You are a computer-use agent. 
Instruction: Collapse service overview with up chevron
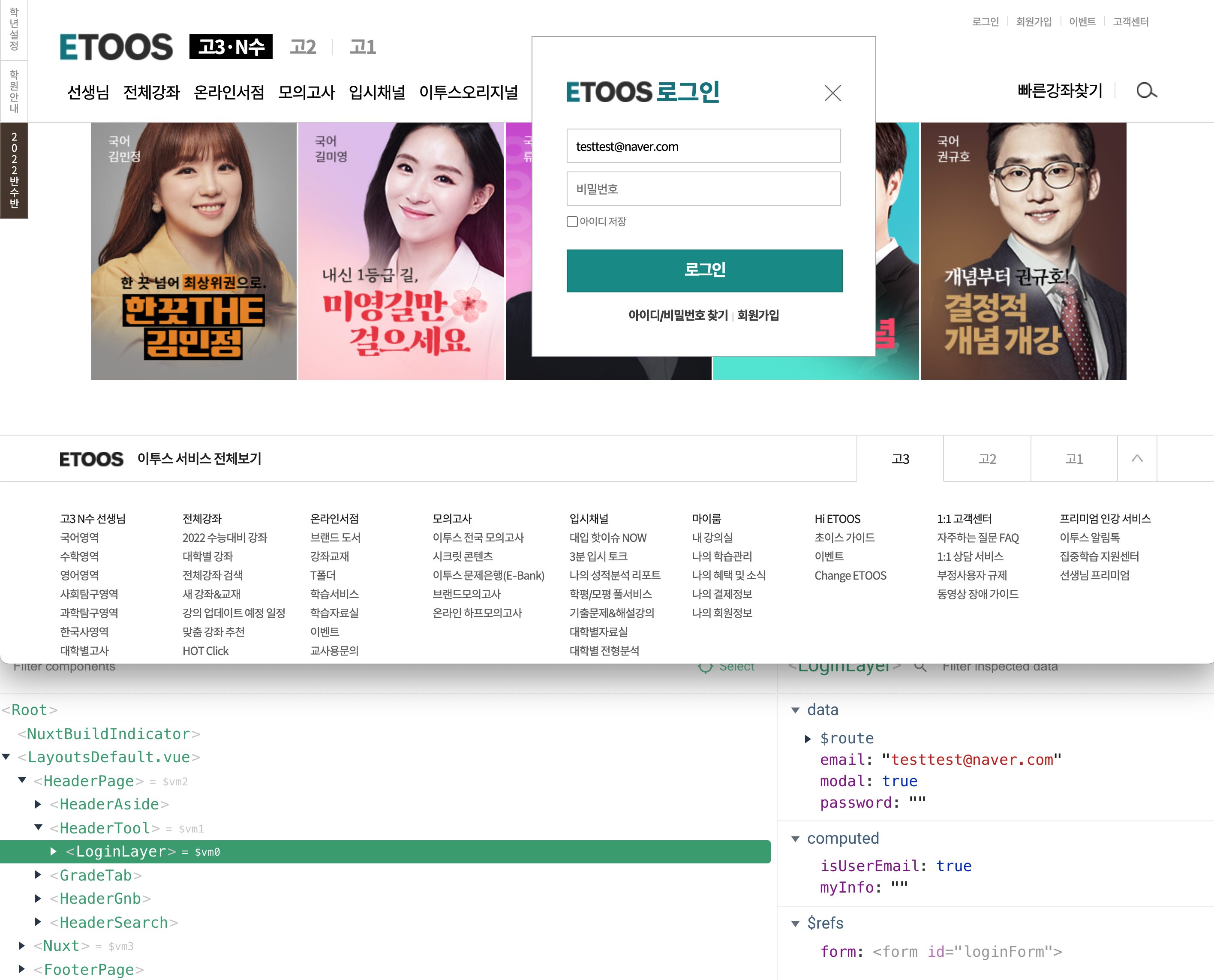coord(1137,458)
